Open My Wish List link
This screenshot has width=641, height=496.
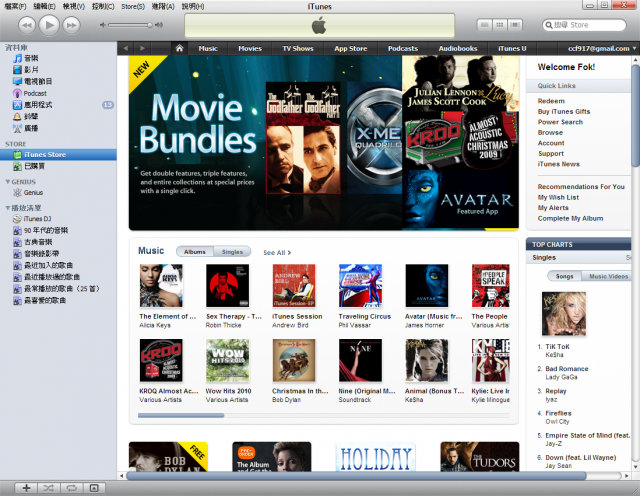pos(558,198)
